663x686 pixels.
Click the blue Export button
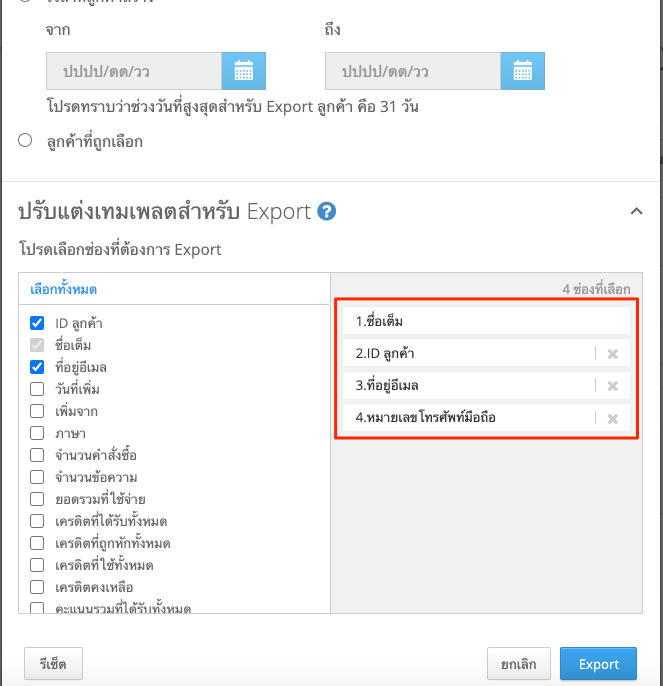point(598,664)
